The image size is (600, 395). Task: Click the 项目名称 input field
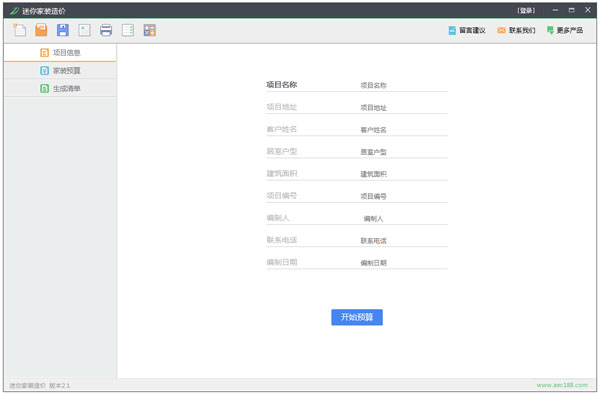[404, 85]
